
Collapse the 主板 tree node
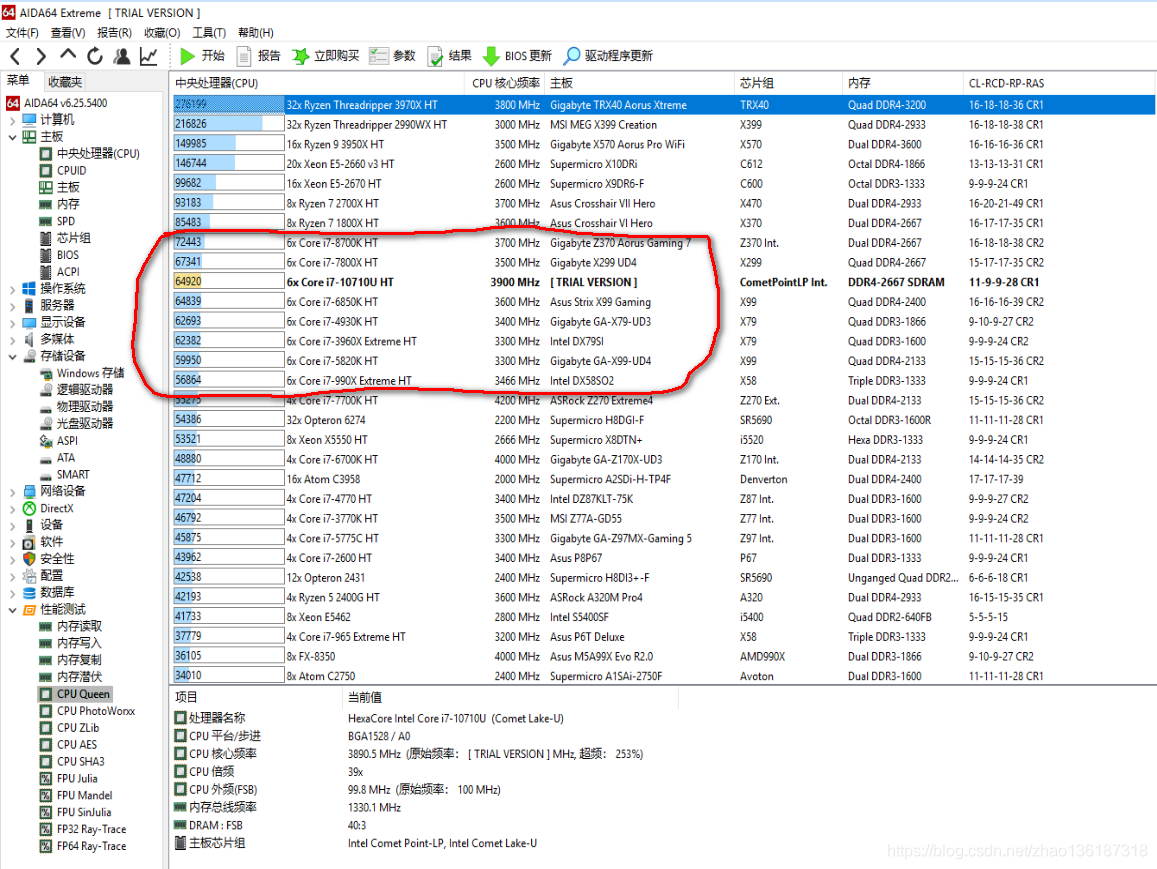click(13, 137)
